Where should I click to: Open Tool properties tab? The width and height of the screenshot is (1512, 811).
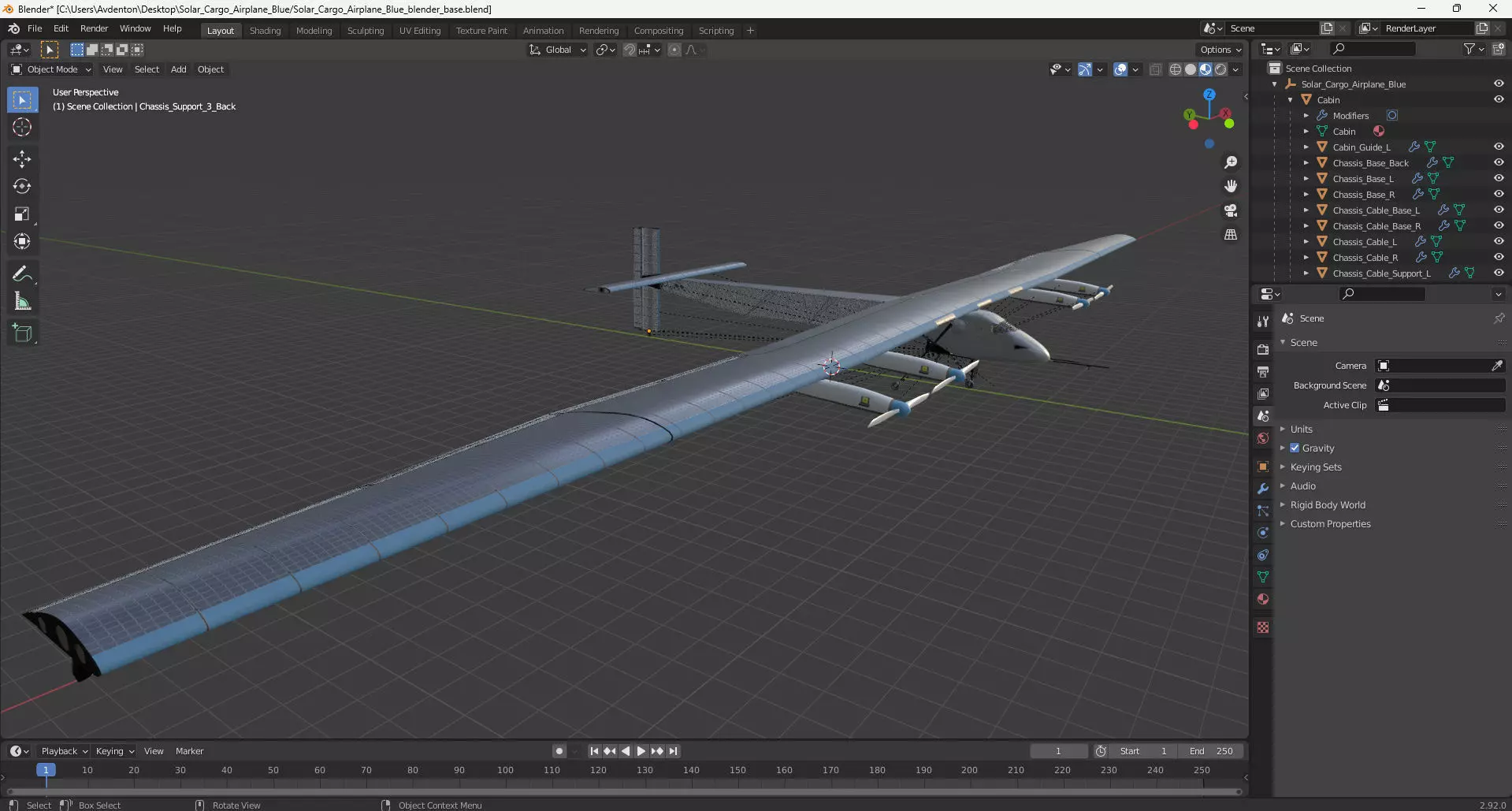(1263, 322)
